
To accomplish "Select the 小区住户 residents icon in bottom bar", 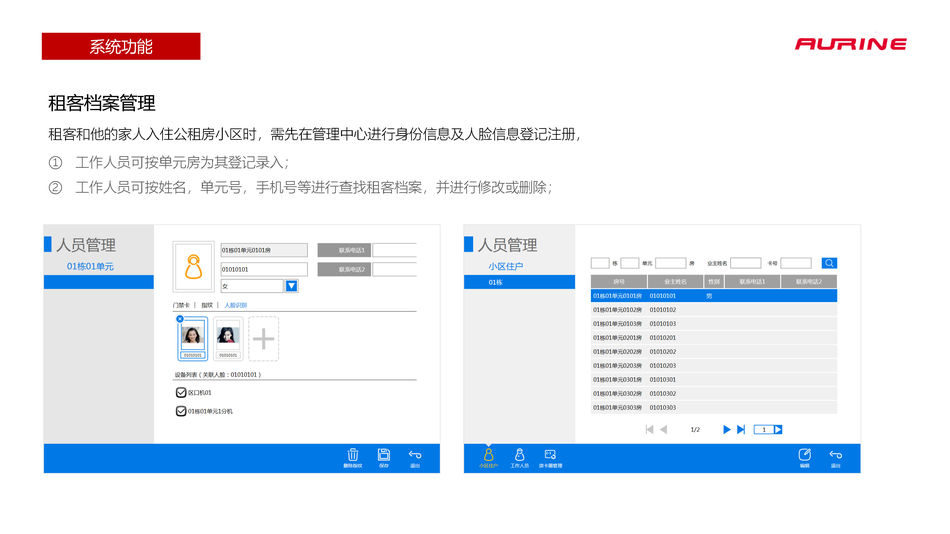I will pyautogui.click(x=488, y=455).
